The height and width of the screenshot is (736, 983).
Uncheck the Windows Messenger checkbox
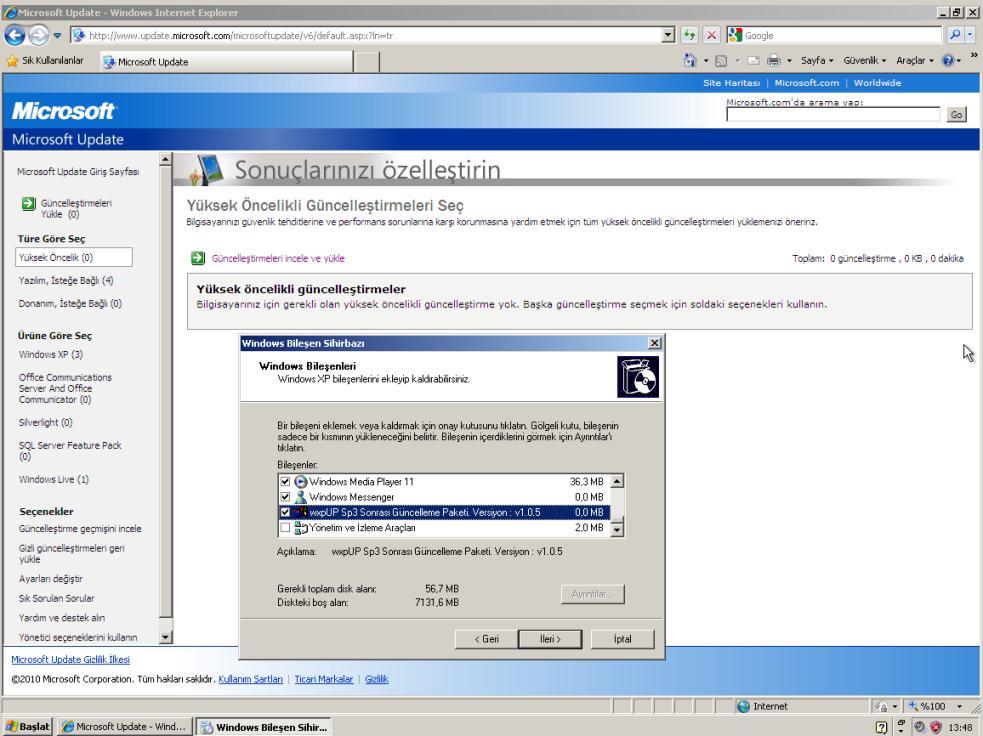coord(285,497)
